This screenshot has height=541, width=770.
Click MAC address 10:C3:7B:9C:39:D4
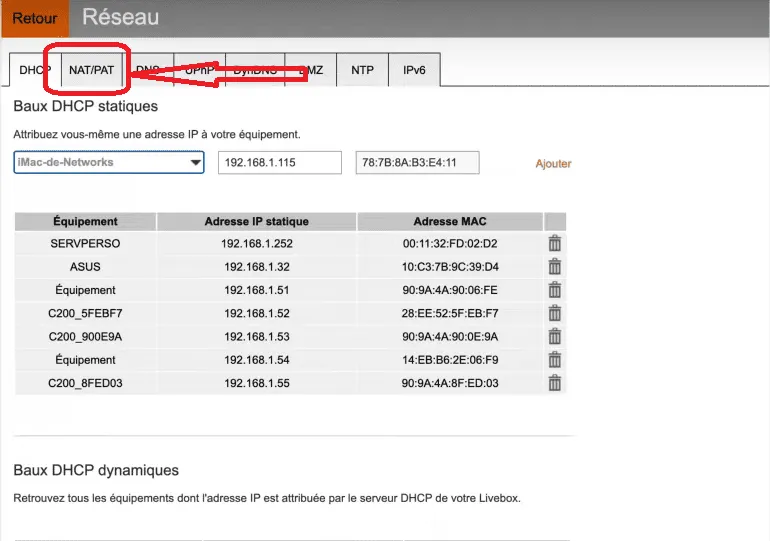[x=450, y=267]
